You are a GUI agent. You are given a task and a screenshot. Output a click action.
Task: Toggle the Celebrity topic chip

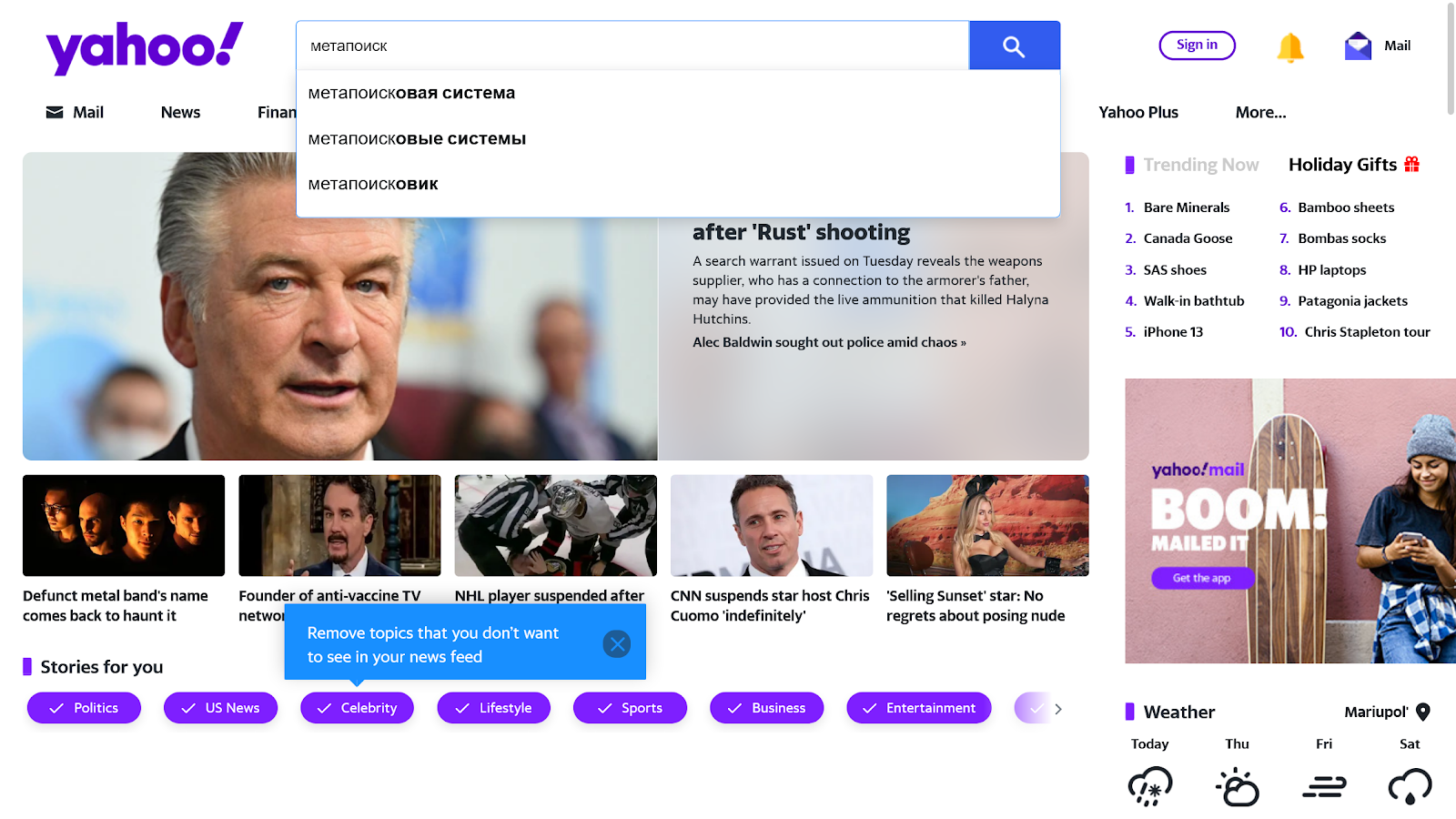click(x=357, y=708)
